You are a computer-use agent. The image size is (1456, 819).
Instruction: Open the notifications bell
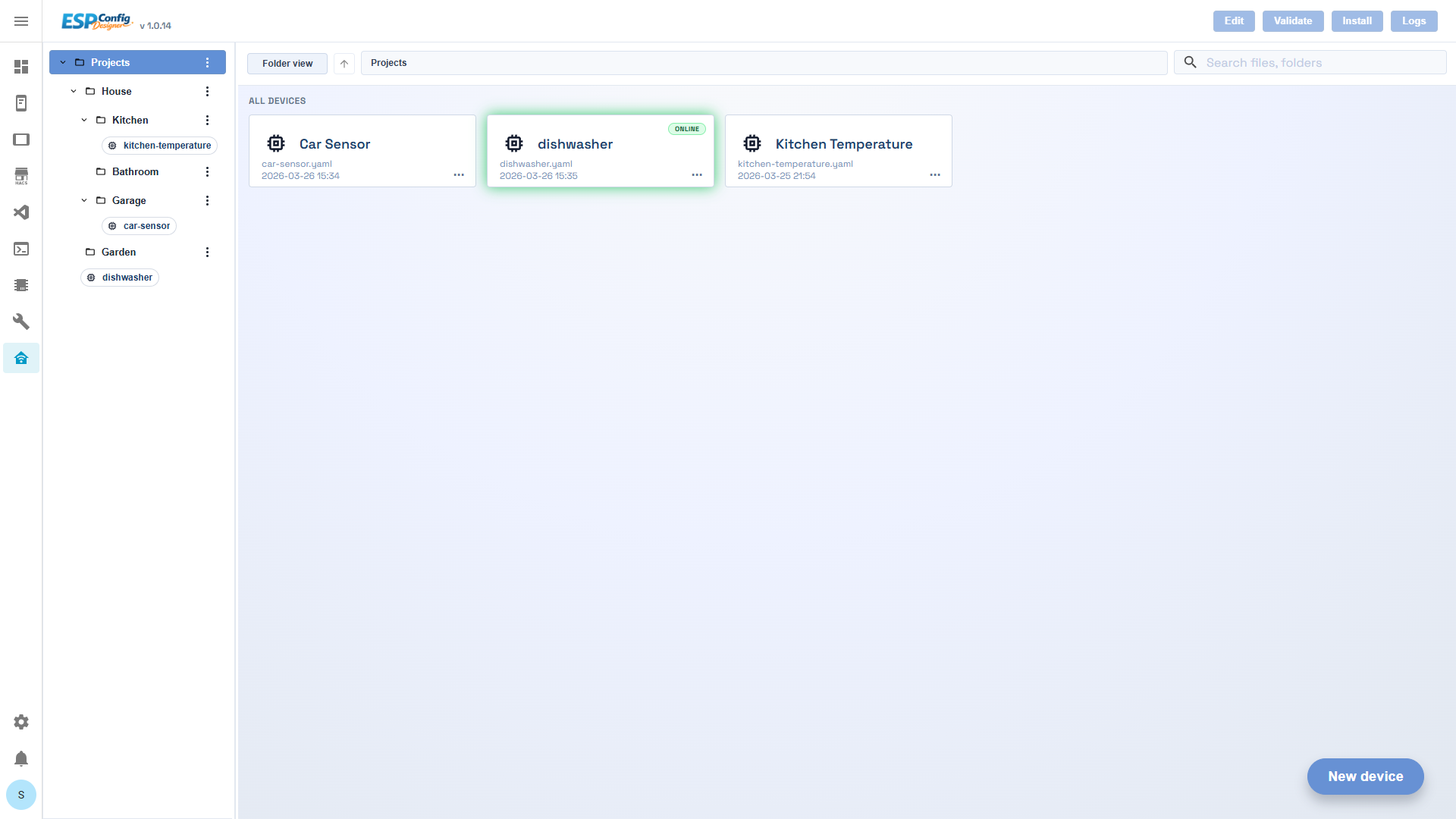click(21, 758)
